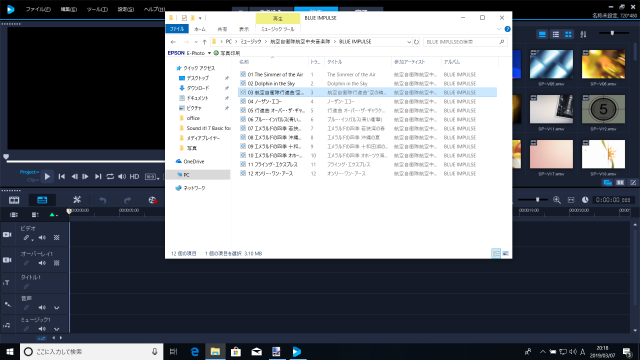This screenshot has width=640, height=360.
Task: Click project duration clock icon
Action: (x=585, y=200)
